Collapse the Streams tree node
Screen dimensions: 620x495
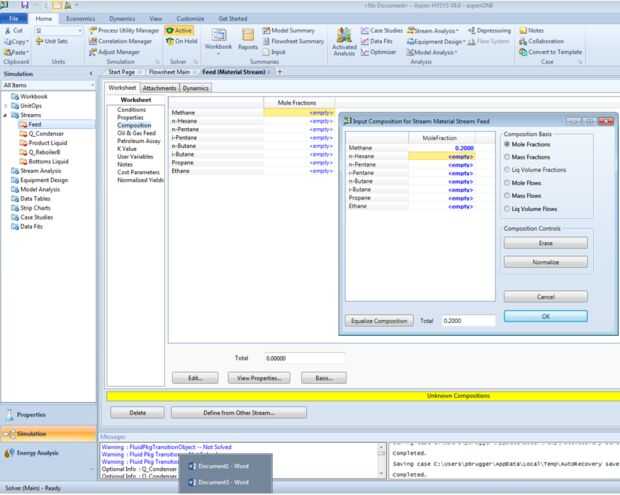(5, 115)
